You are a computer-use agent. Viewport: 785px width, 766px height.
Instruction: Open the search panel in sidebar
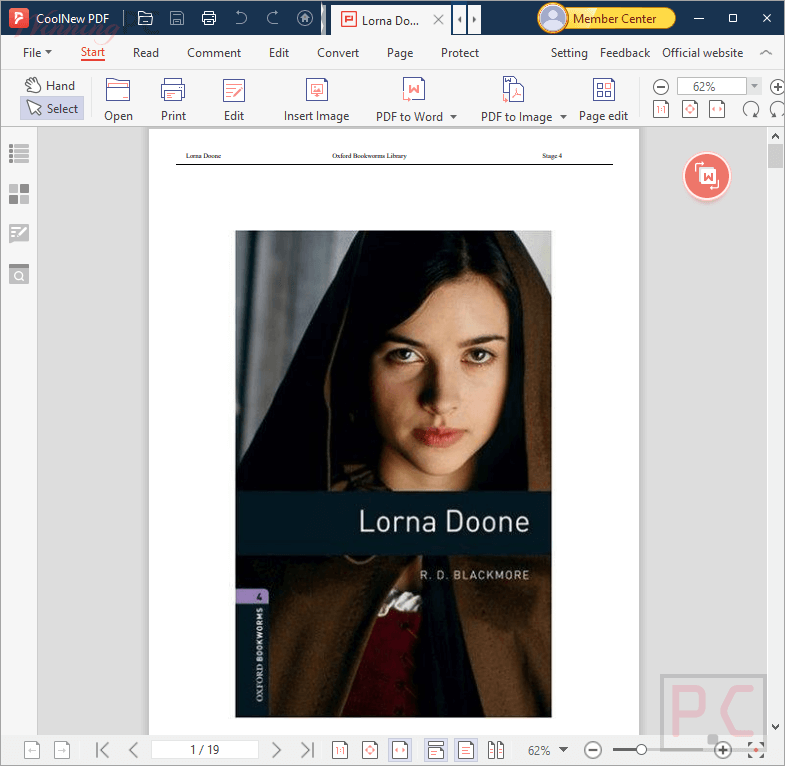[19, 274]
